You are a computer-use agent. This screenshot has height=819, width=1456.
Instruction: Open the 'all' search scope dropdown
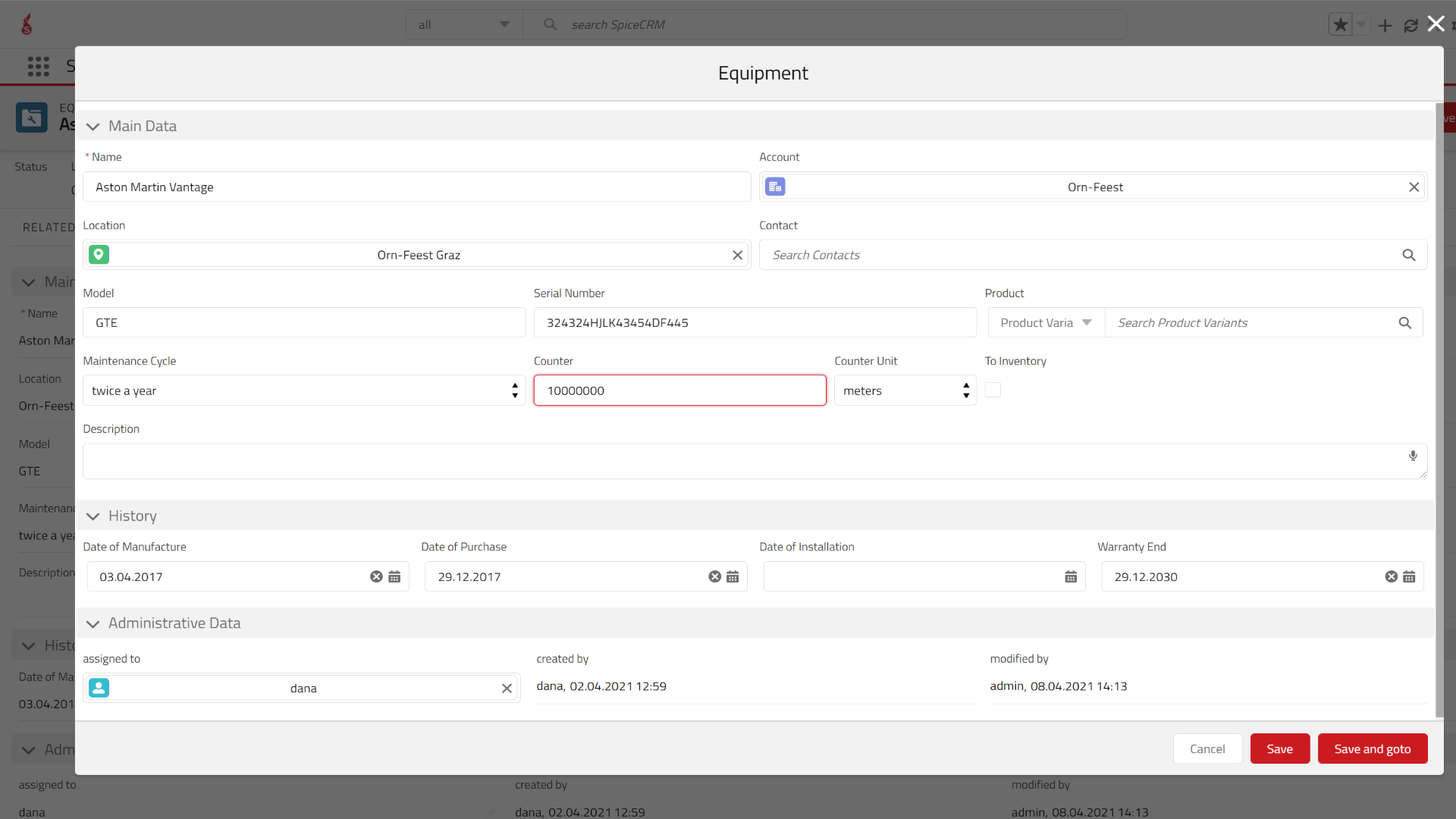click(463, 25)
